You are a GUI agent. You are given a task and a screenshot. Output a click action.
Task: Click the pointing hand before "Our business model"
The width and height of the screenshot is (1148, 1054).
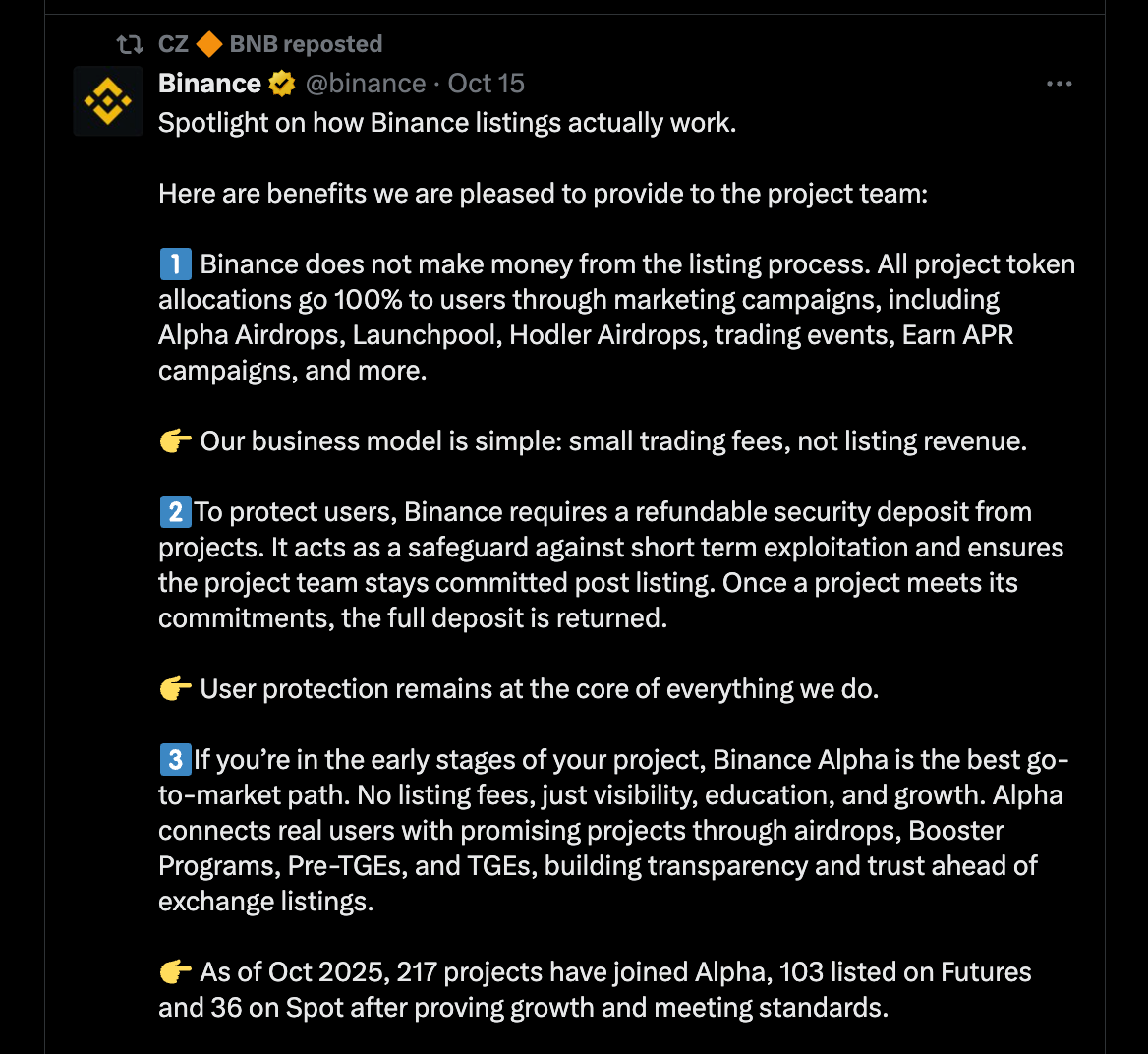pyautogui.click(x=175, y=441)
